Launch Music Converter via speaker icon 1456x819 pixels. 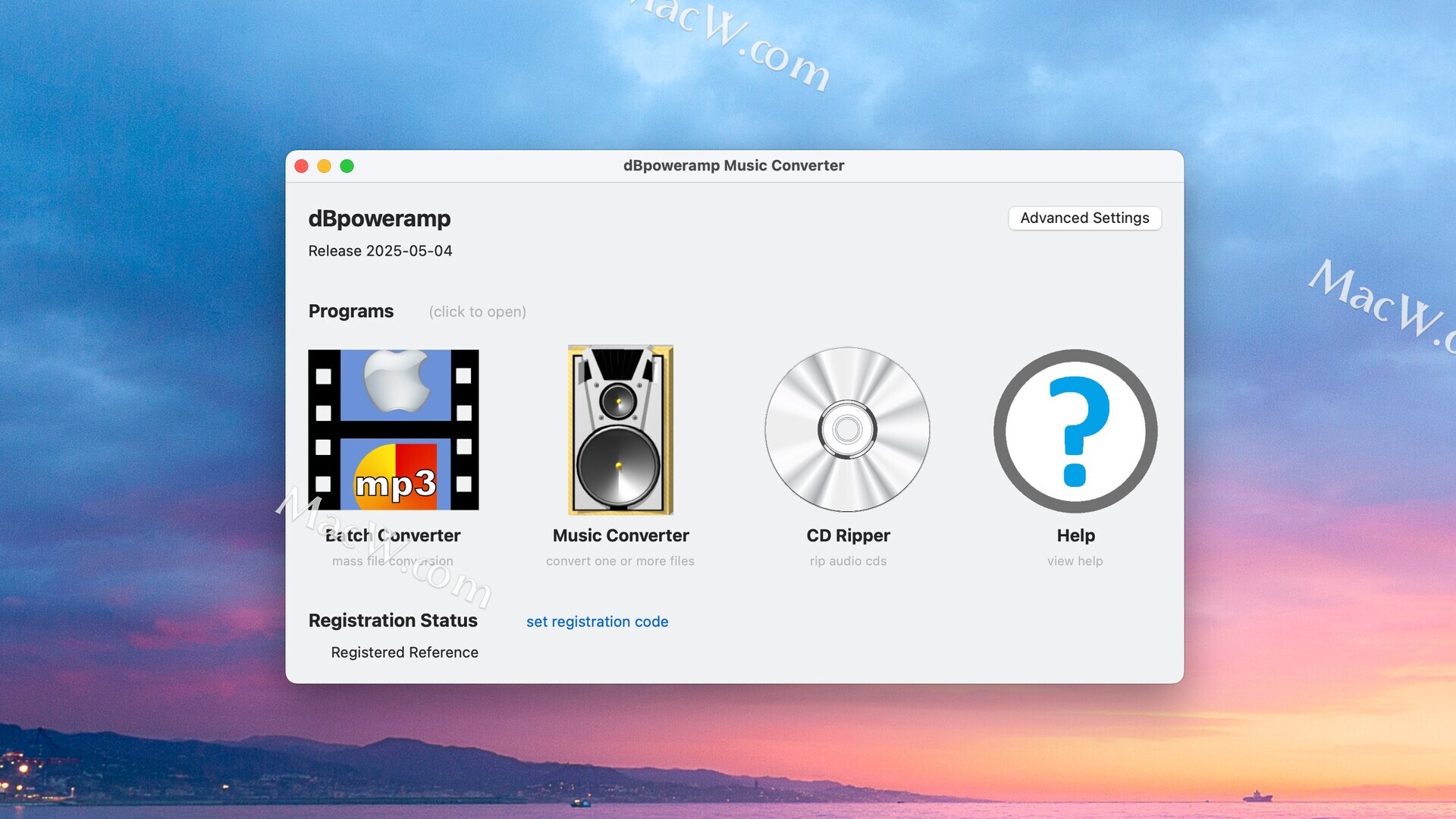pos(620,429)
